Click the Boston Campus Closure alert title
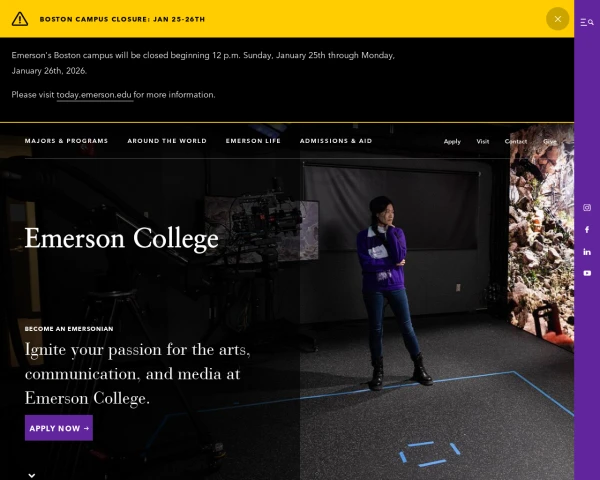 pyautogui.click(x=122, y=19)
